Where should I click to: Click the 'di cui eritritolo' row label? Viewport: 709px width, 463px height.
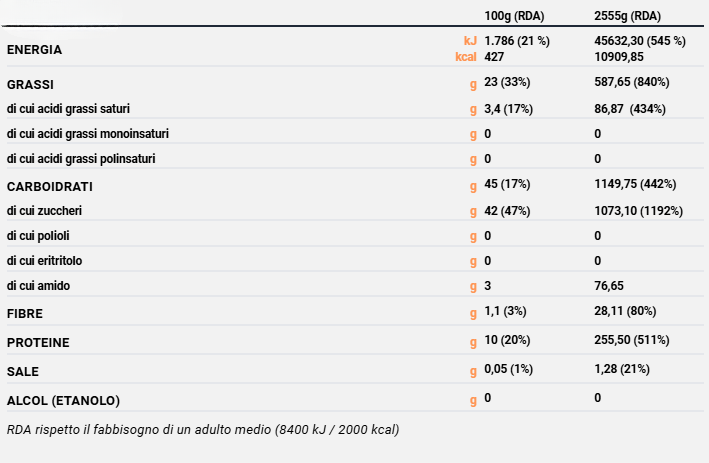(x=43, y=261)
